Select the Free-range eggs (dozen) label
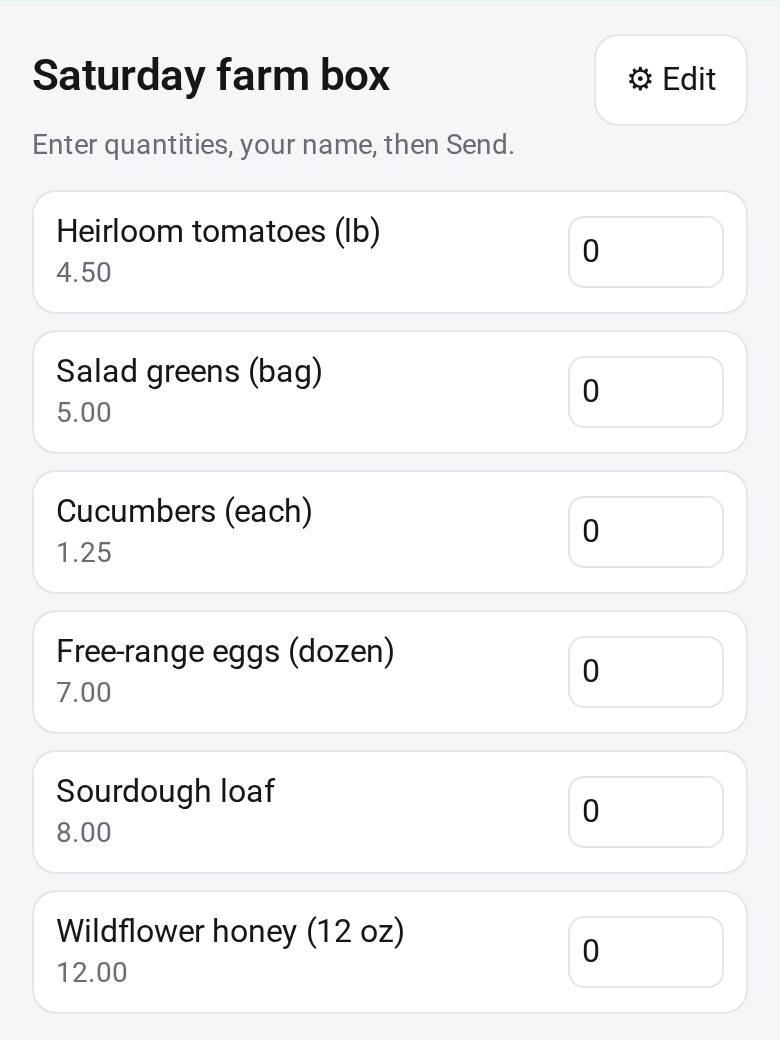The image size is (780, 1040). (225, 652)
